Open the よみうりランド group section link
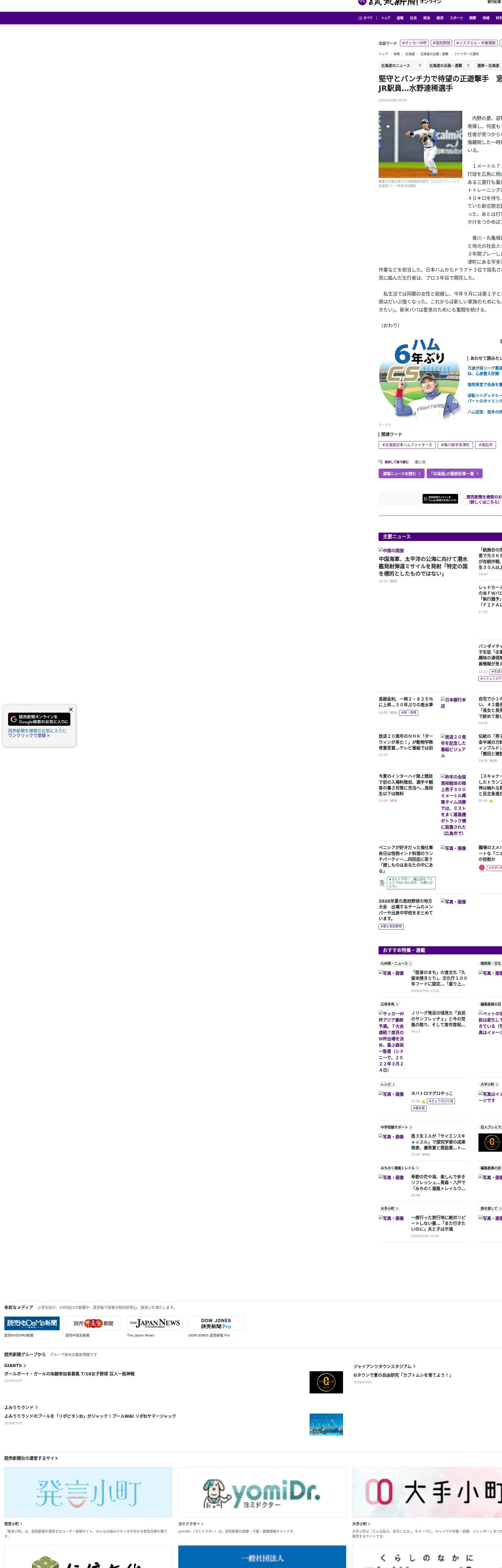The width and height of the screenshot is (502, 1568). point(21,1407)
